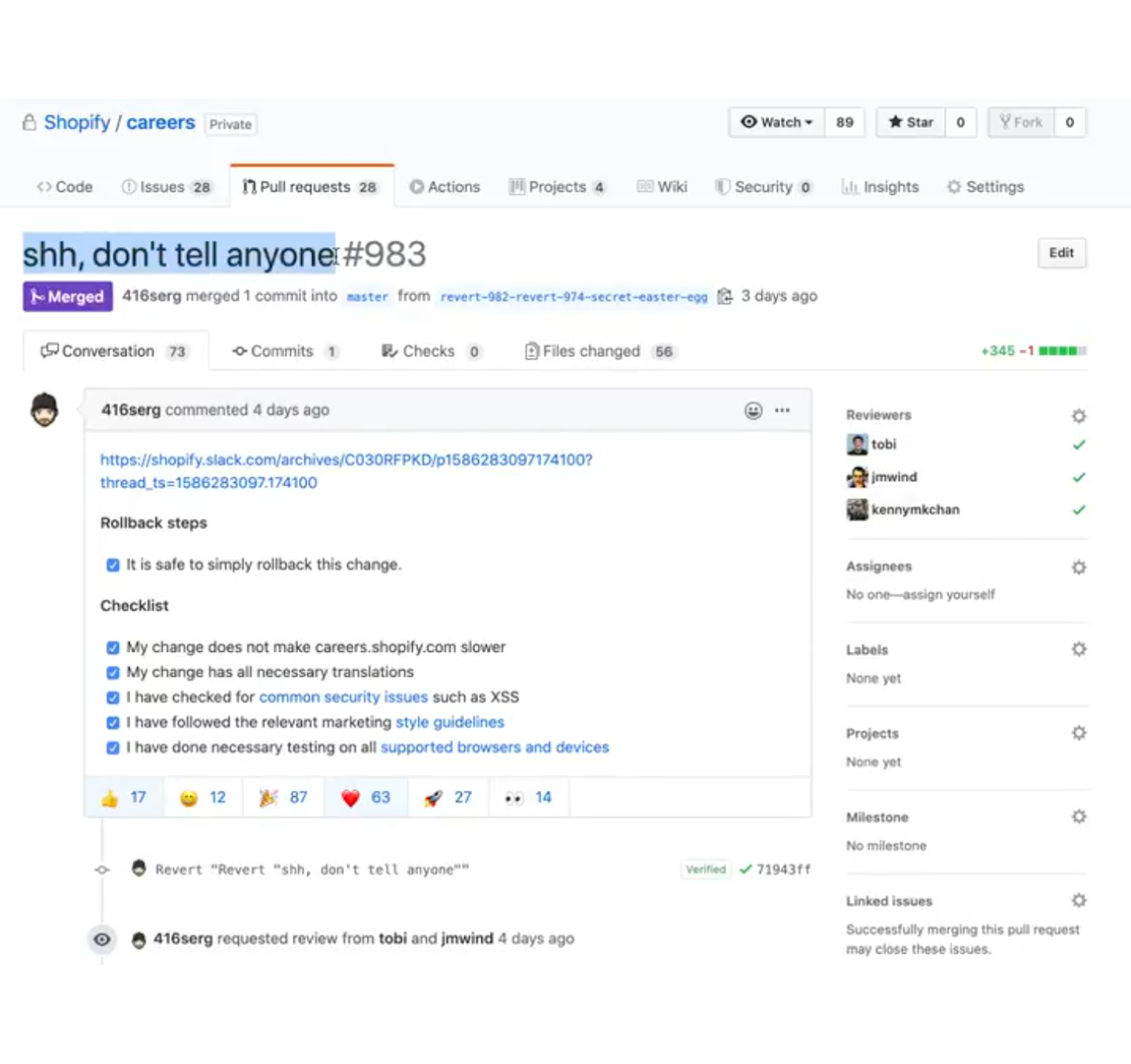
Task: Click the add reaction smiley icon
Action: [753, 411]
